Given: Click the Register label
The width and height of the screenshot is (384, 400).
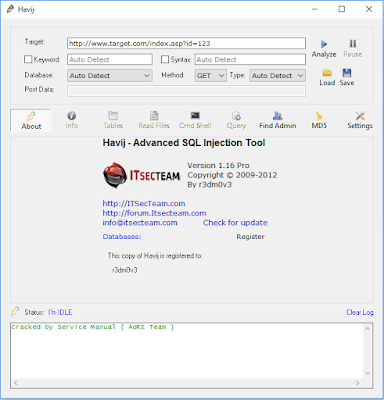Looking at the screenshot, I should coord(250,237).
